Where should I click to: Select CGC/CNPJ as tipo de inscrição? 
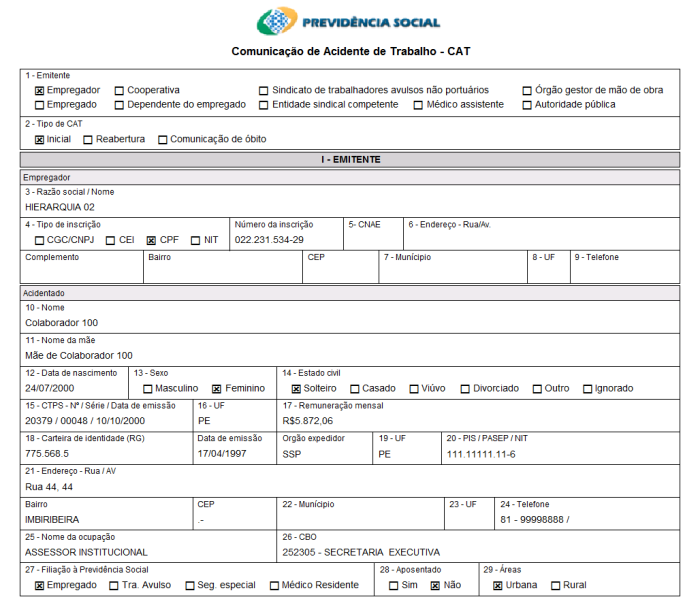click(39, 241)
